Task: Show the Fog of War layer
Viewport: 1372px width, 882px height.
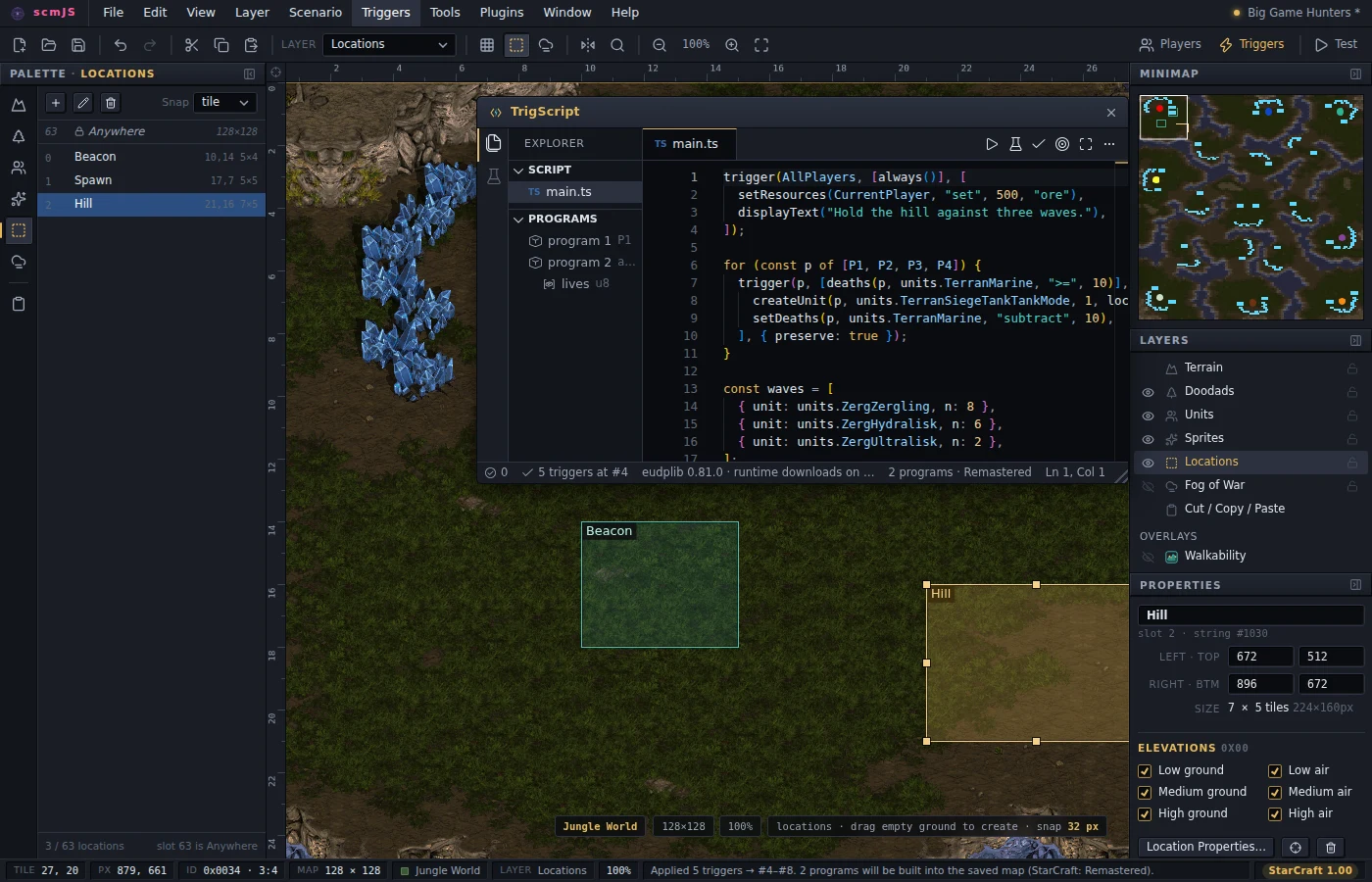Action: 1148,486
